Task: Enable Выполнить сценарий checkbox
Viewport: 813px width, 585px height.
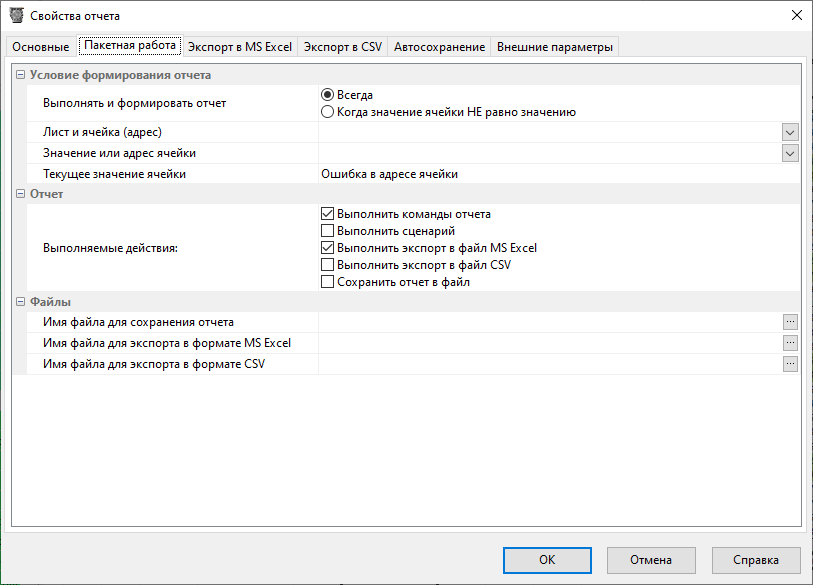Action: (x=327, y=231)
